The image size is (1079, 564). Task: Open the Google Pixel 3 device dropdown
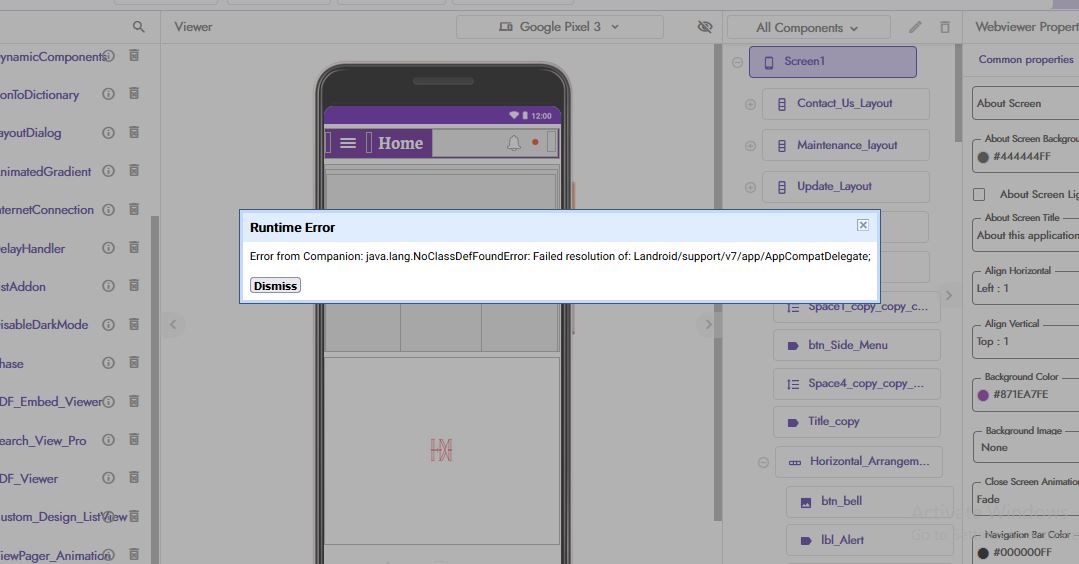560,27
